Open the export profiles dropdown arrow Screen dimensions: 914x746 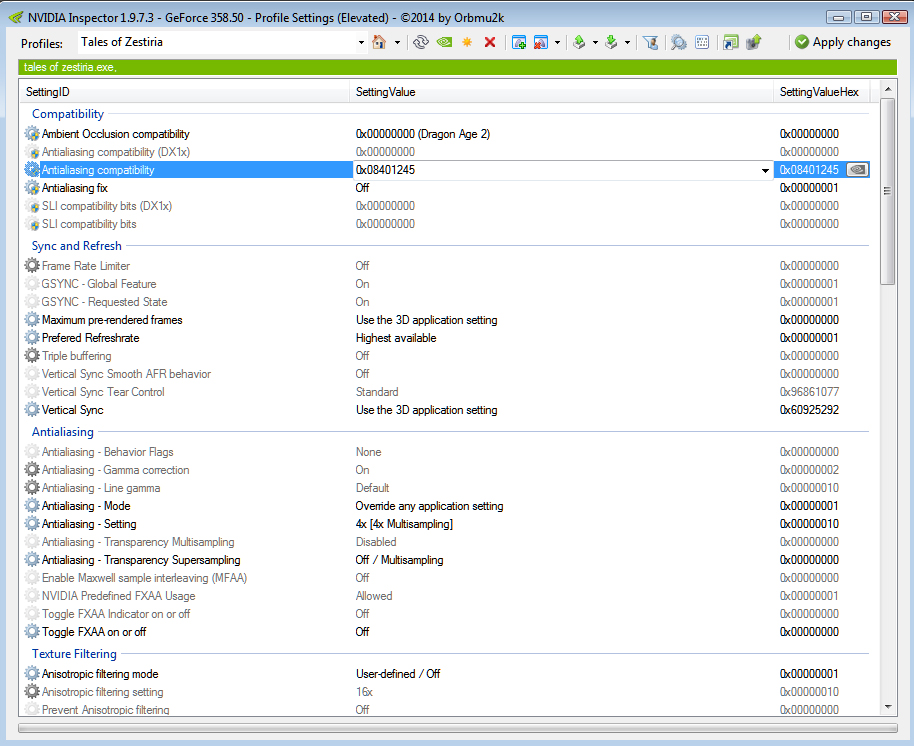click(x=595, y=43)
